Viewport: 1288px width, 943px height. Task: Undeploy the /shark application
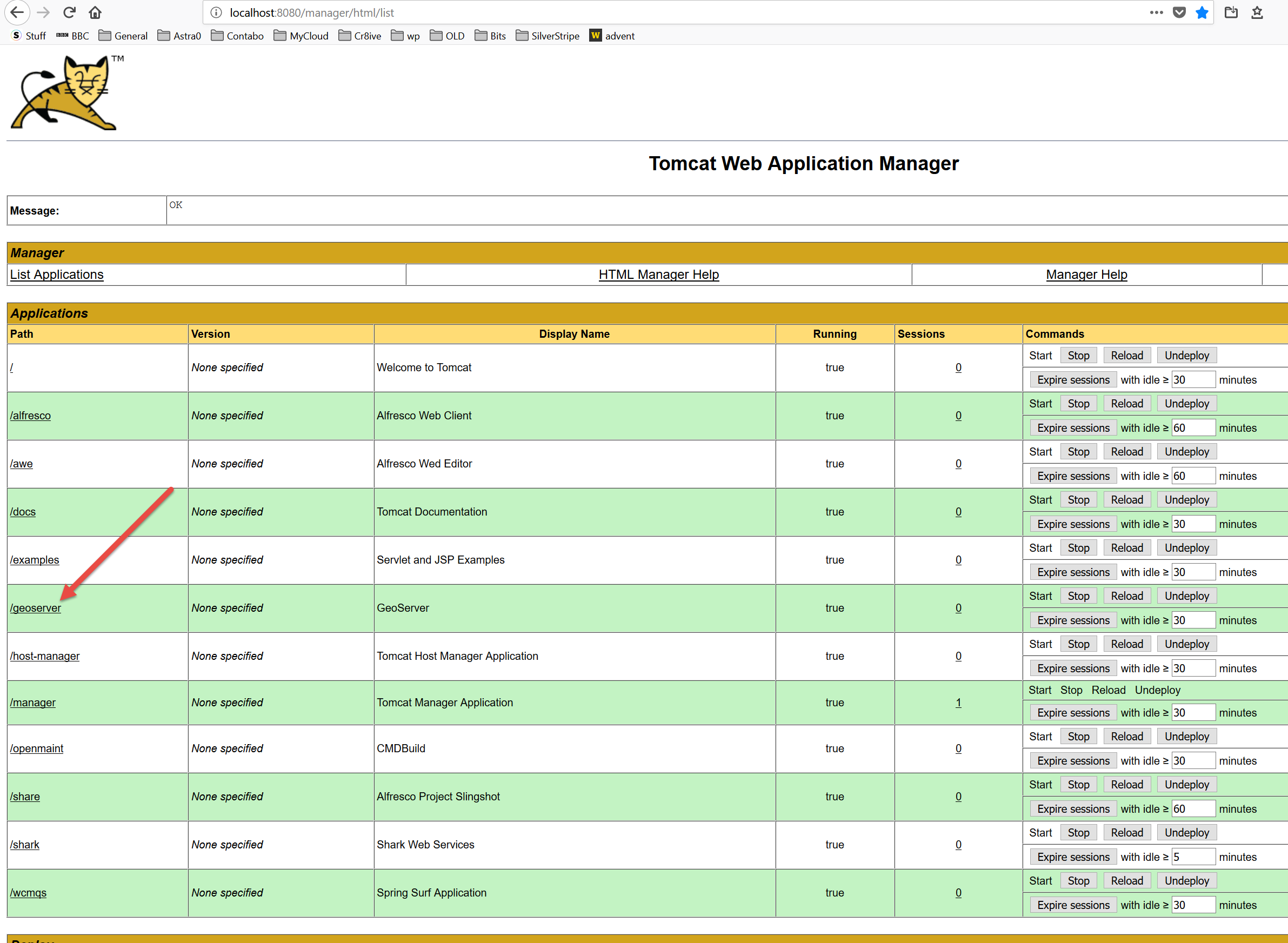point(1186,833)
